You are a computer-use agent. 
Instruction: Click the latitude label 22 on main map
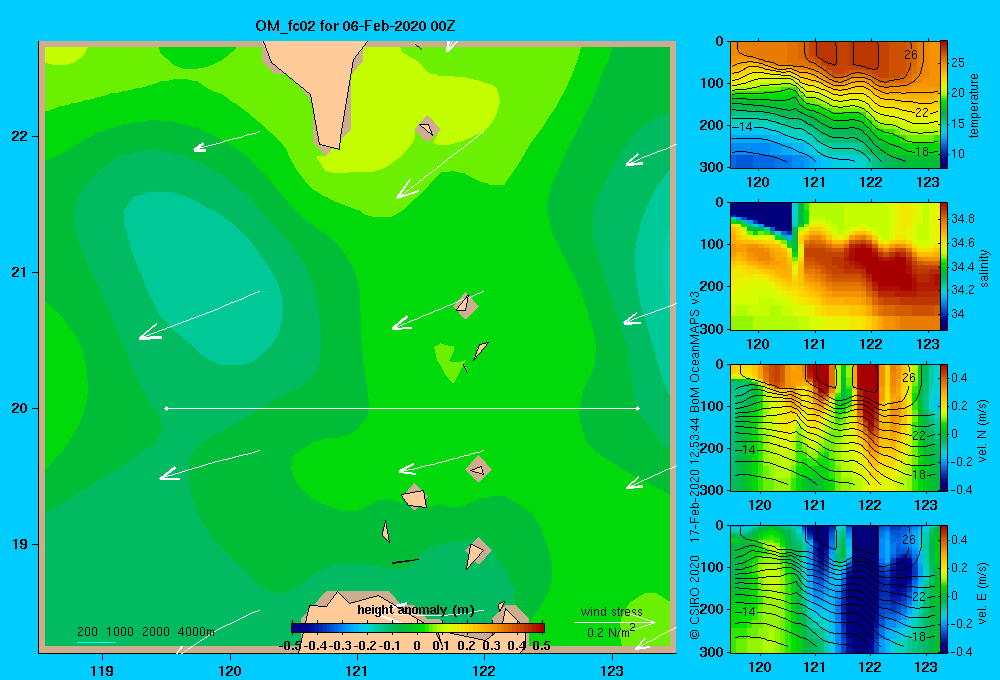click(x=20, y=137)
